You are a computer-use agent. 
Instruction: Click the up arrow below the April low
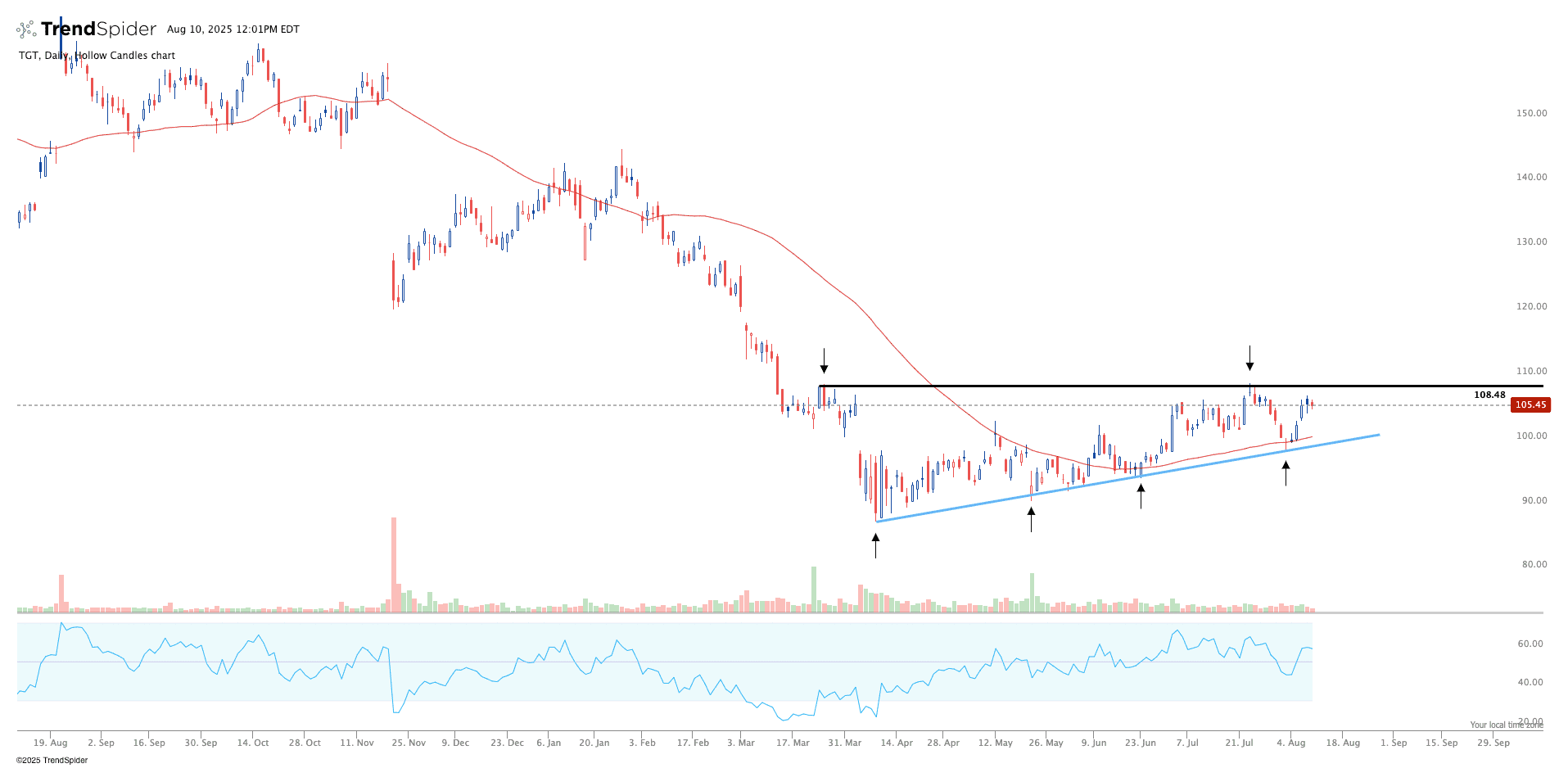click(875, 545)
